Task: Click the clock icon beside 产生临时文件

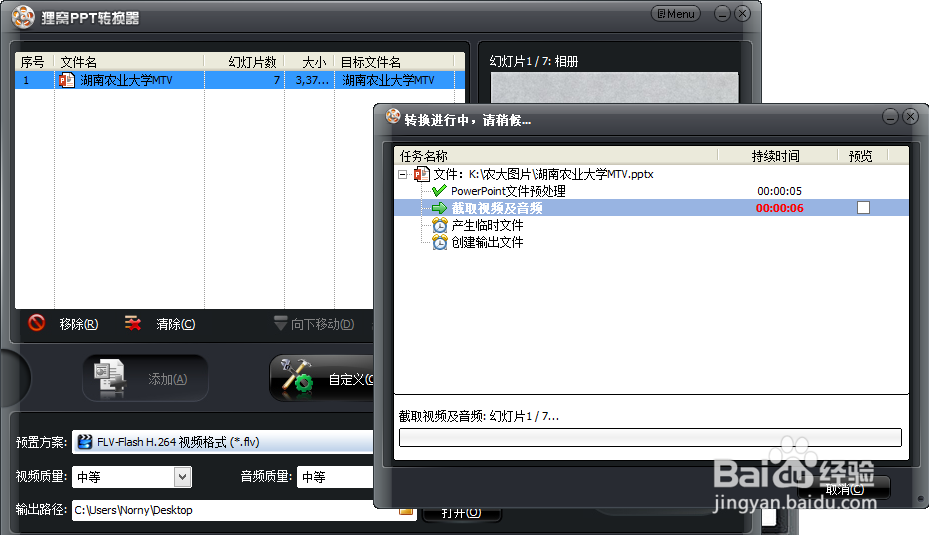Action: coord(440,225)
